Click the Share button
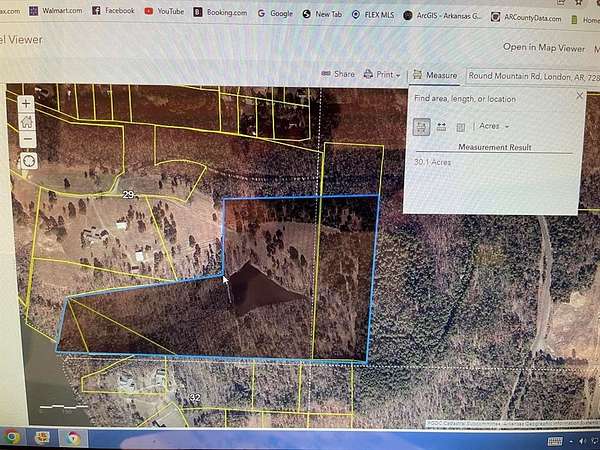 [338, 74]
